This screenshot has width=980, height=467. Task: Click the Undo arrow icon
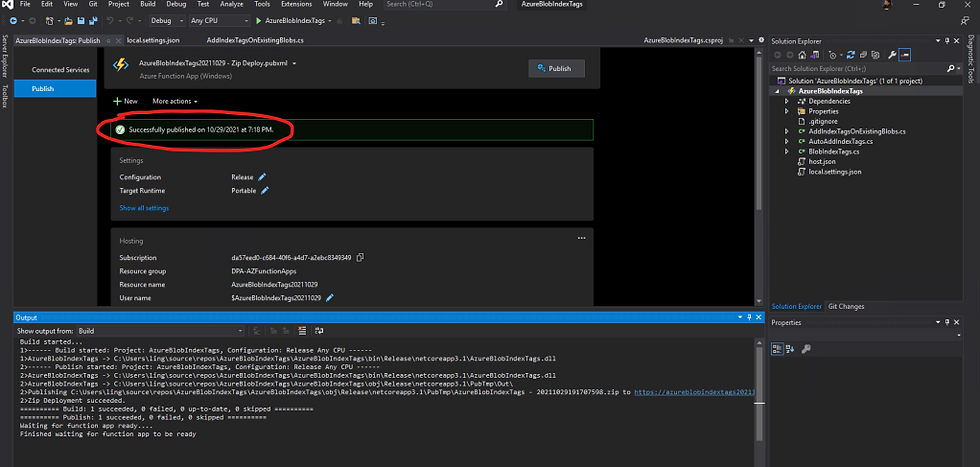110,21
